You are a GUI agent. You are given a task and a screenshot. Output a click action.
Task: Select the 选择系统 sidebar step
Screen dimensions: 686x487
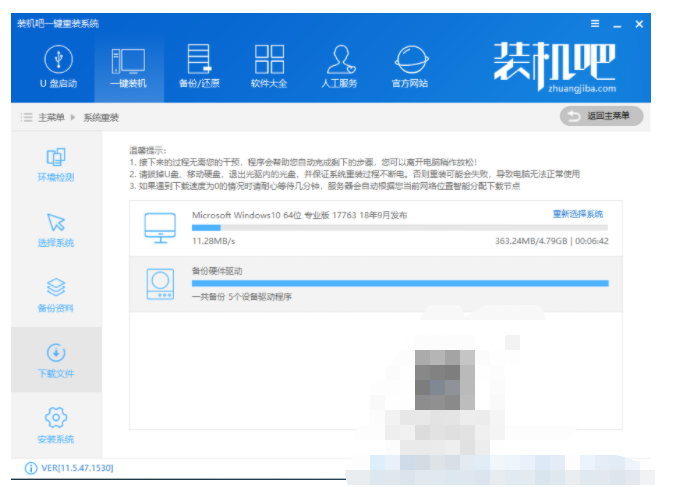[x=56, y=231]
